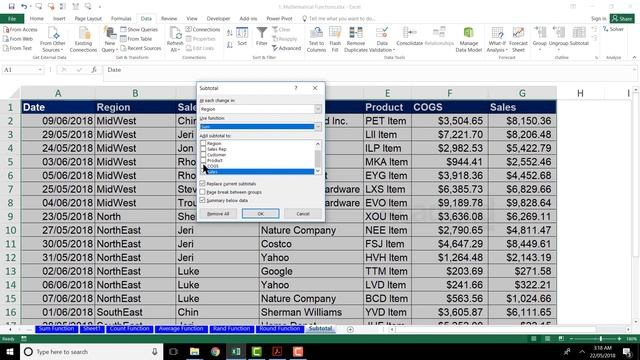Sort A to Z ascending icon
Image resolution: width=640 pixels, height=360 pixels.
(x=230, y=33)
